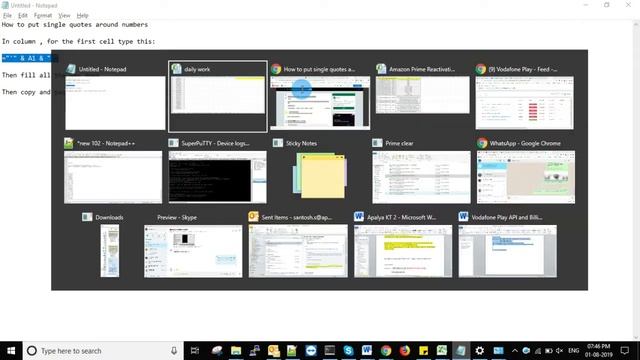Show hidden system tray icons

515,351
